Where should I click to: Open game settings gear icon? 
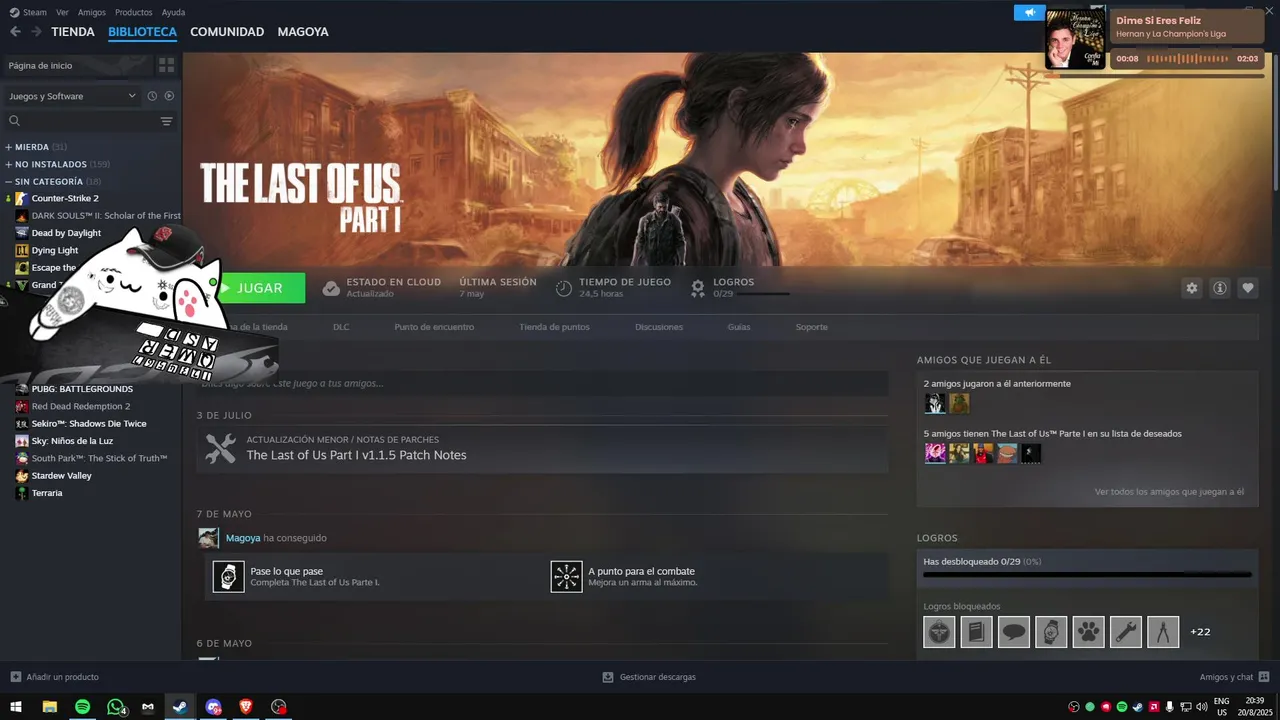1191,288
